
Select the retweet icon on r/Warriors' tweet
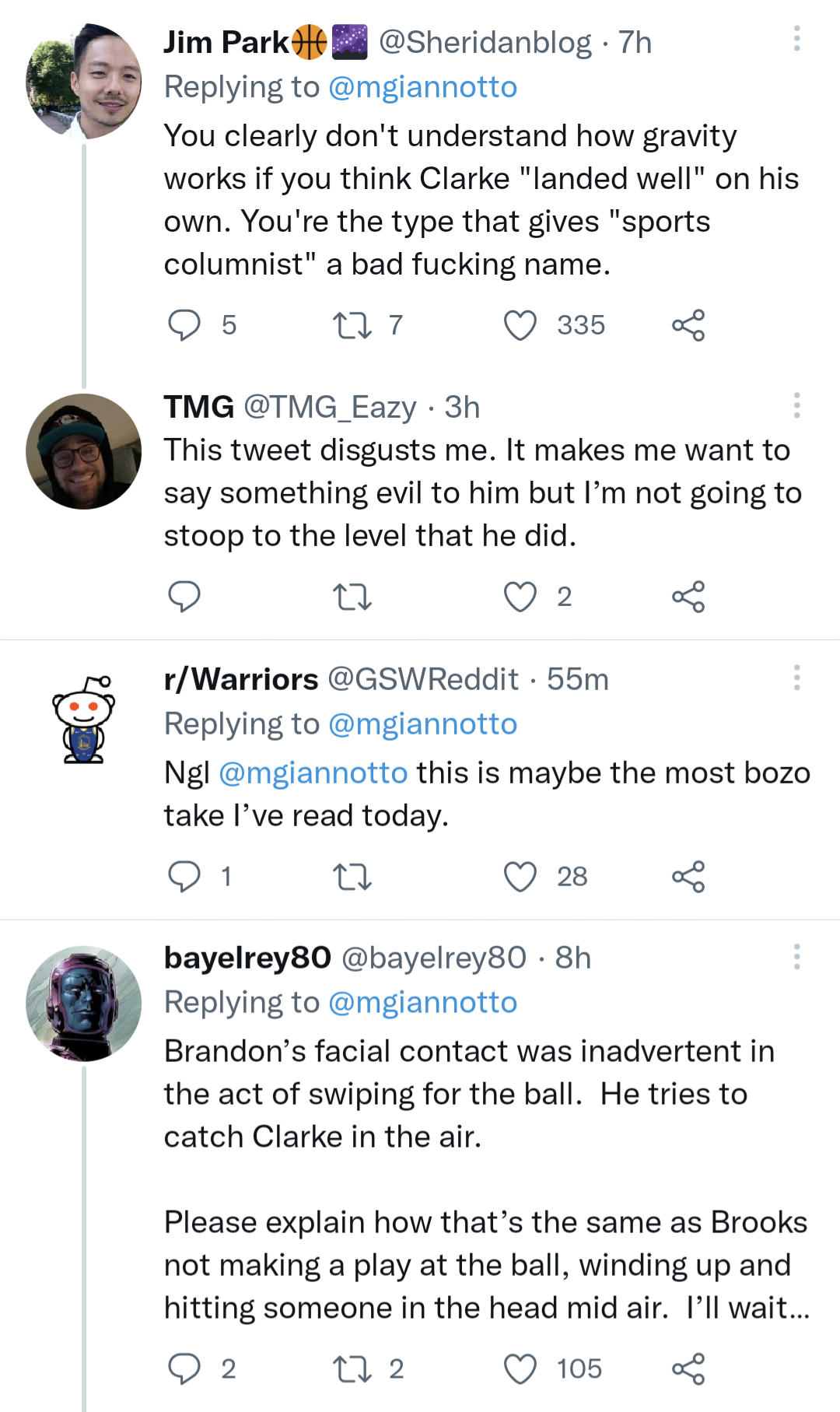point(352,876)
